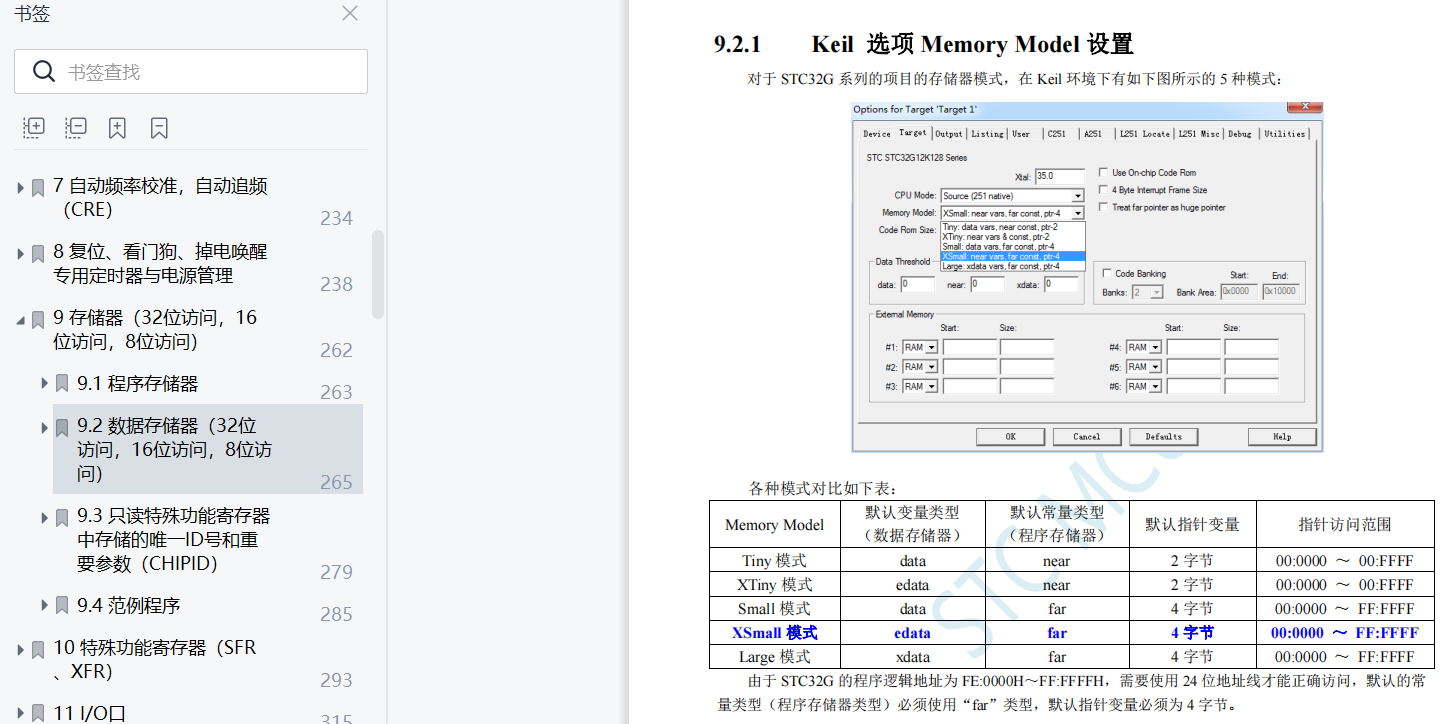1453x724 pixels.
Task: Choose XSmall: near vars highlighted option
Action: click(1013, 256)
